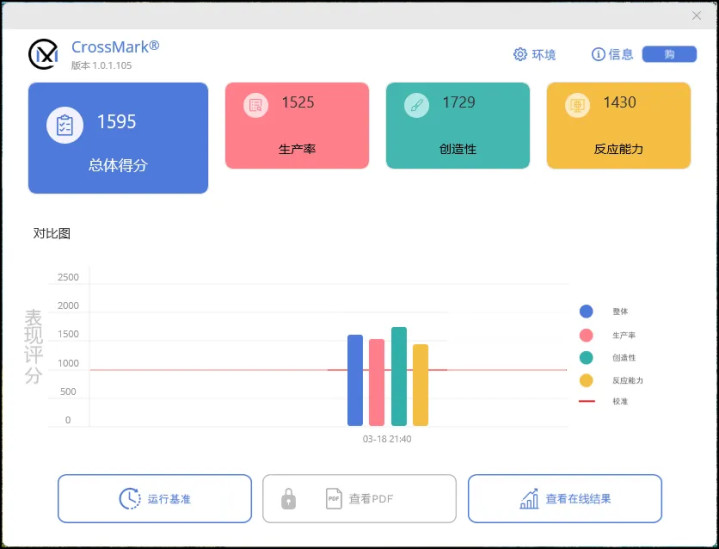Select the pink 生产率 card
This screenshot has width=719, height=549.
(x=297, y=126)
